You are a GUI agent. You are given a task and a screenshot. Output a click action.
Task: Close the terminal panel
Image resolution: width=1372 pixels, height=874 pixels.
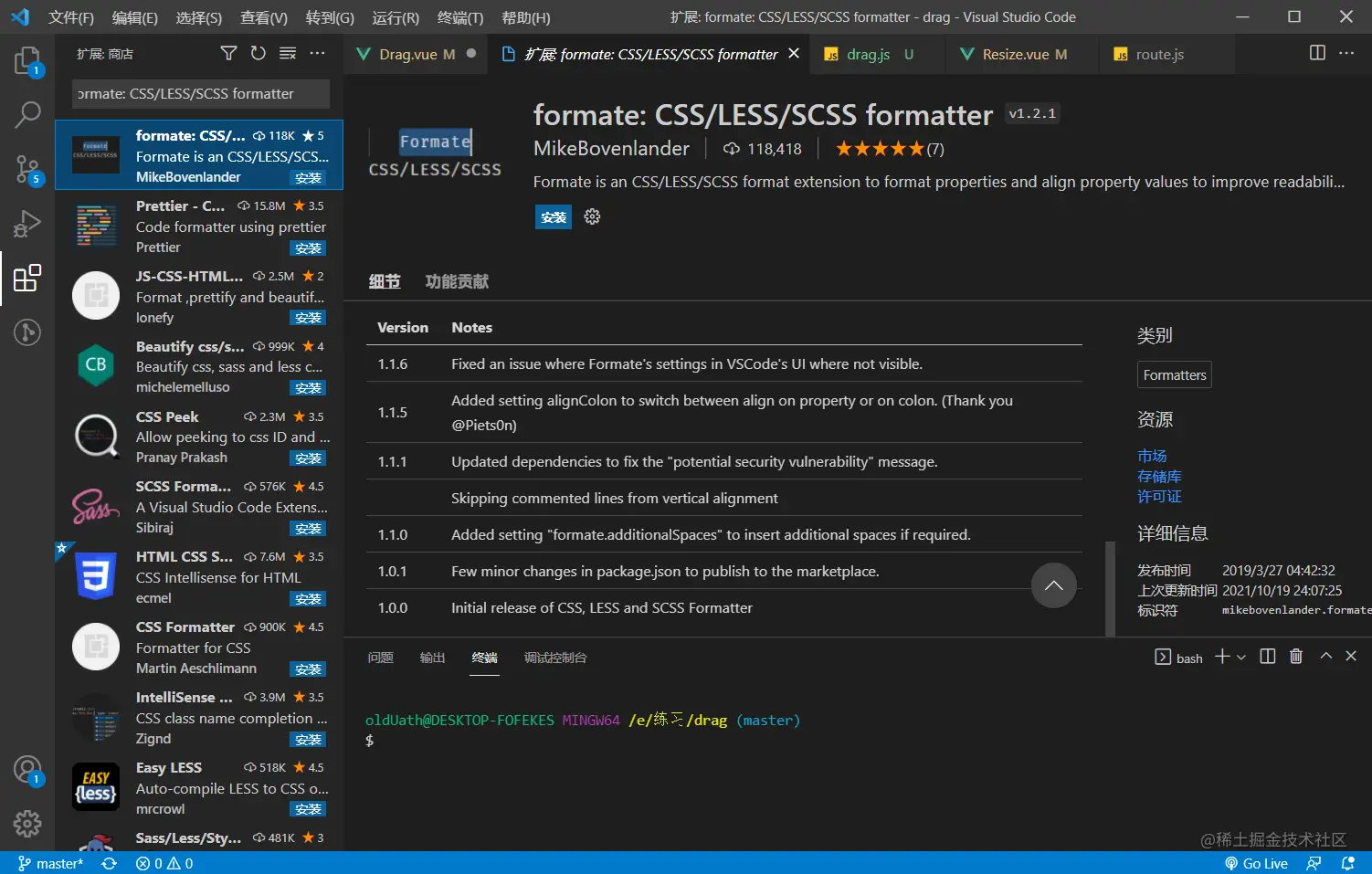point(1351,656)
